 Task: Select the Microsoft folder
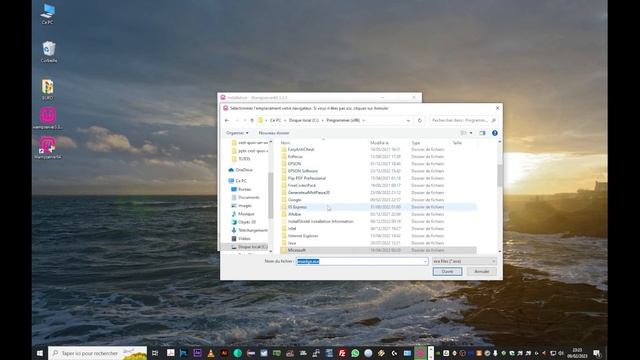click(297, 250)
